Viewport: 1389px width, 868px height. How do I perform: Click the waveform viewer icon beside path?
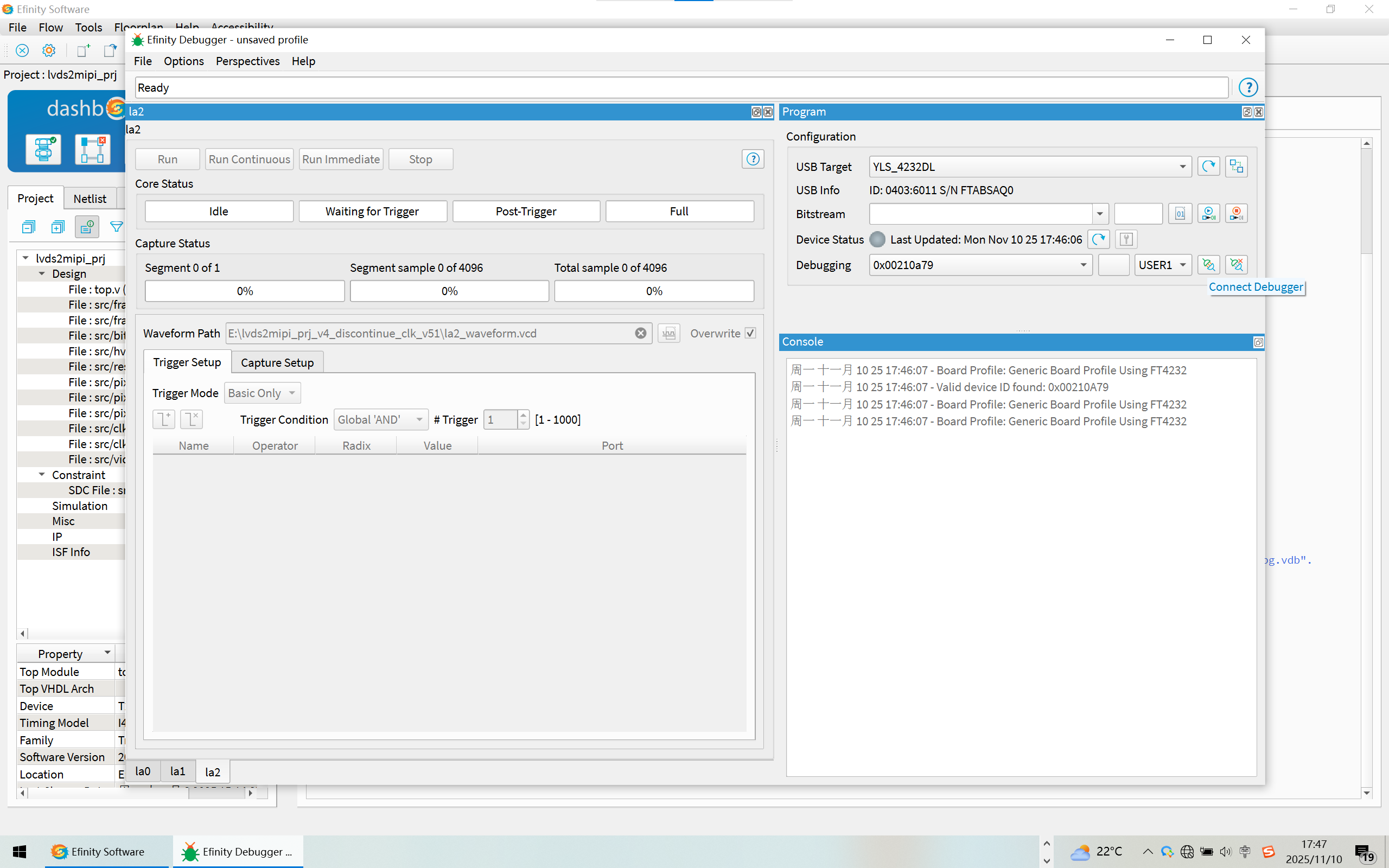click(668, 334)
